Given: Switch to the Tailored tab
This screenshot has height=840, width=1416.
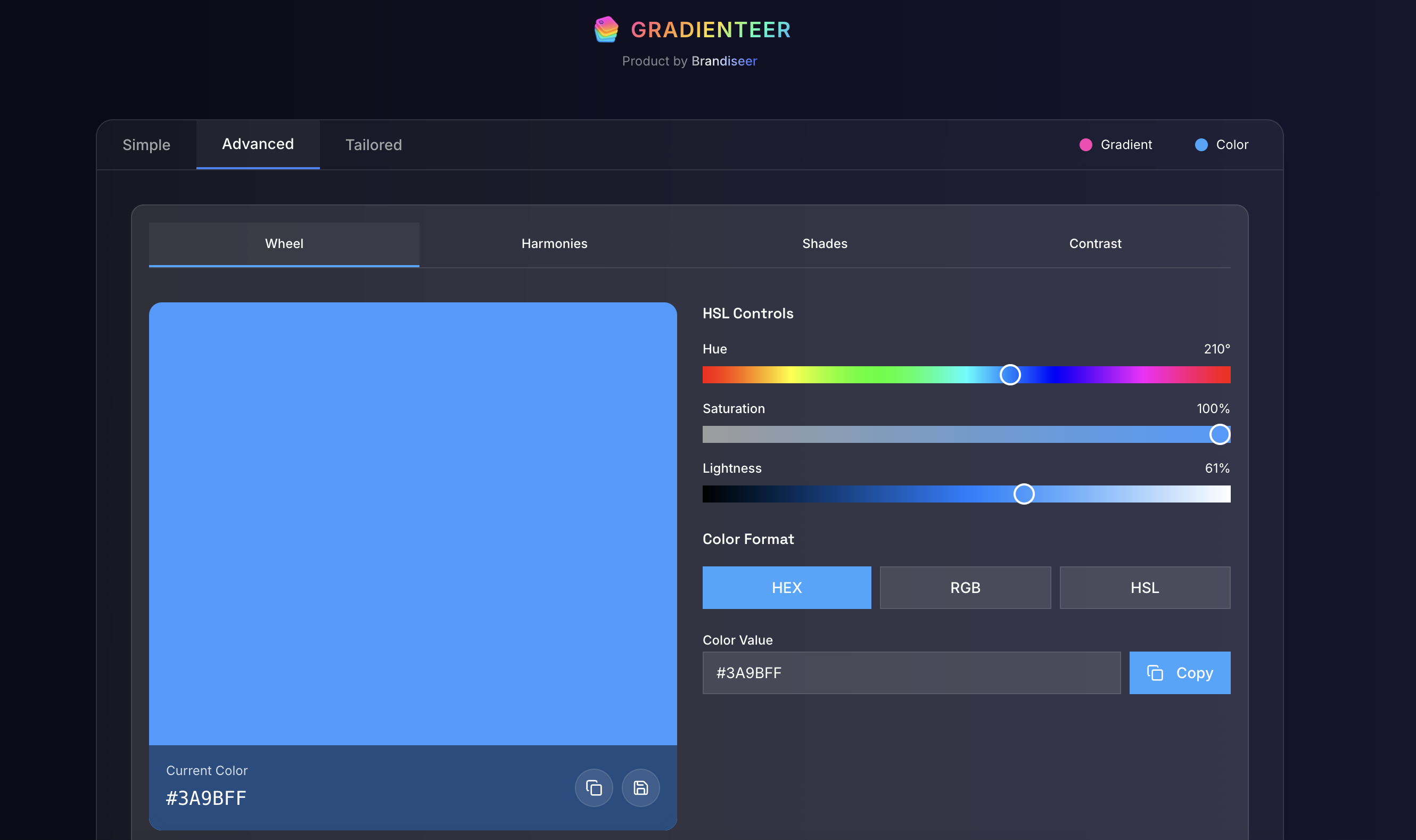Looking at the screenshot, I should [x=374, y=145].
